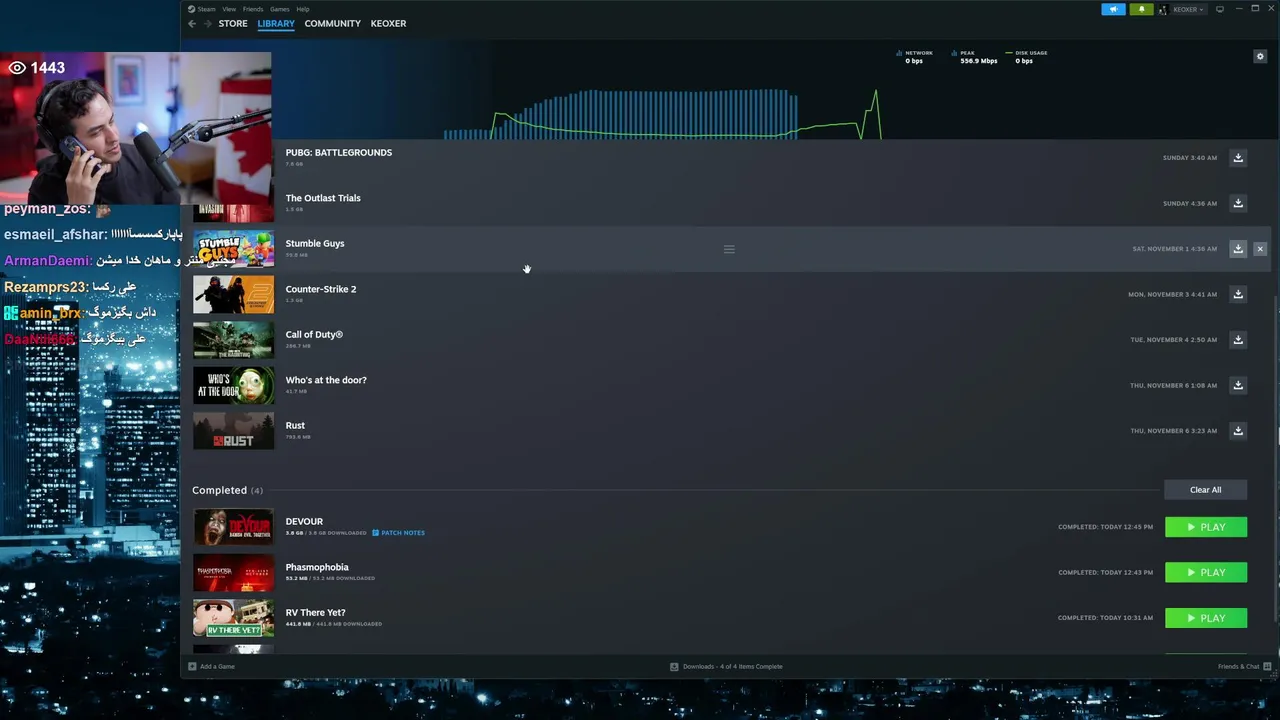Image resolution: width=1280 pixels, height=720 pixels.
Task: Click Add a Game link
Action: (x=217, y=666)
